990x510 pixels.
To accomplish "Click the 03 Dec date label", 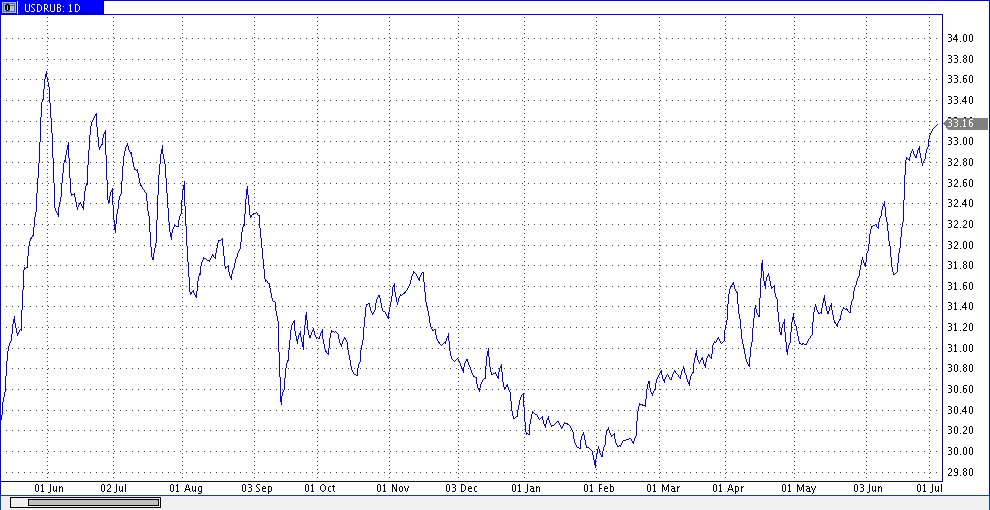I will click(461, 489).
